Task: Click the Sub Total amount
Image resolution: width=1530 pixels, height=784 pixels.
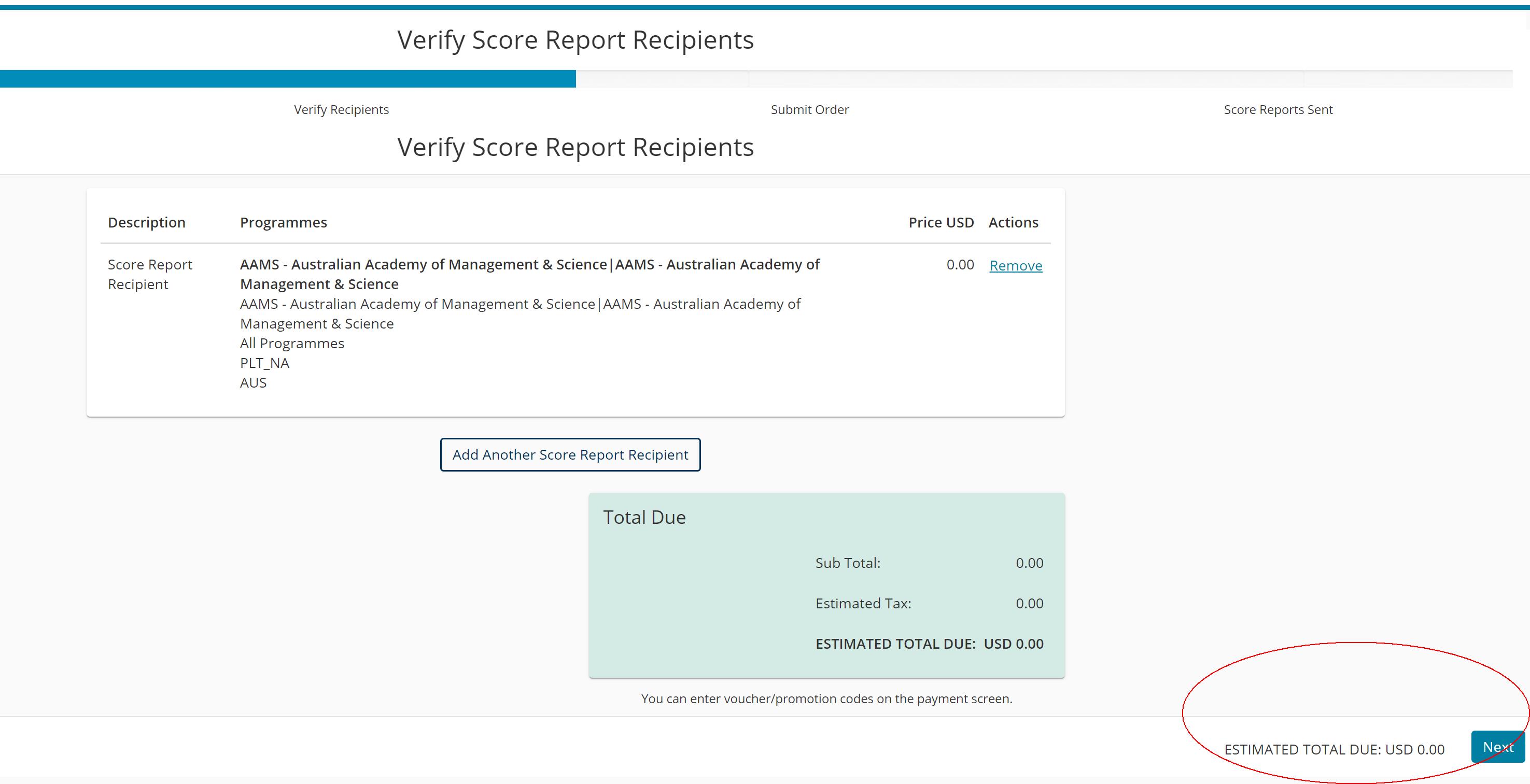Action: (x=1029, y=563)
